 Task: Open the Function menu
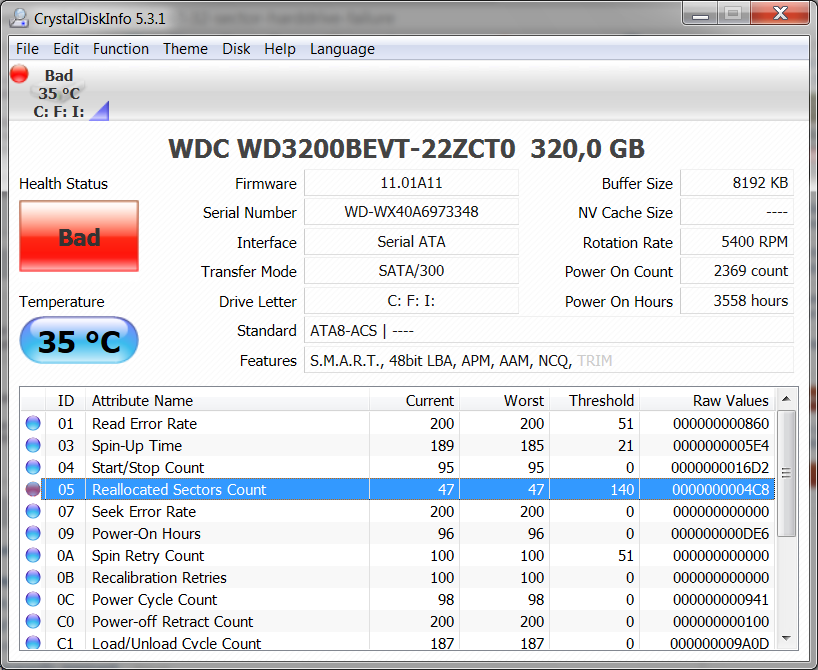121,49
